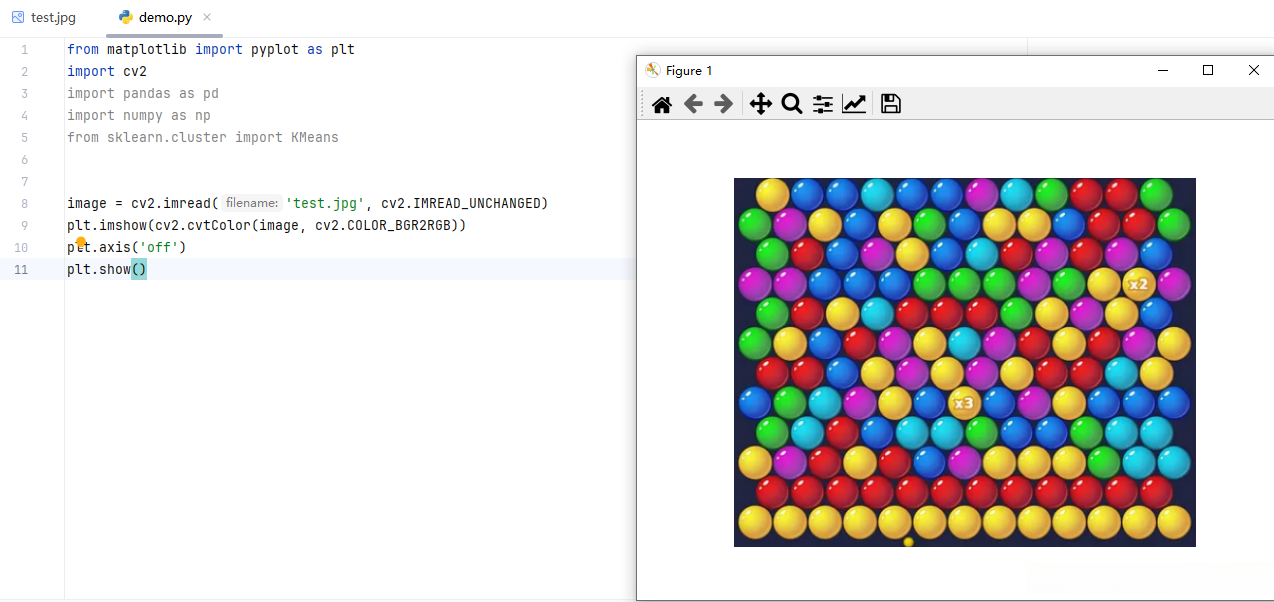Click the x3 bonus bubble in the figure
The image size is (1274, 602).
click(963, 403)
